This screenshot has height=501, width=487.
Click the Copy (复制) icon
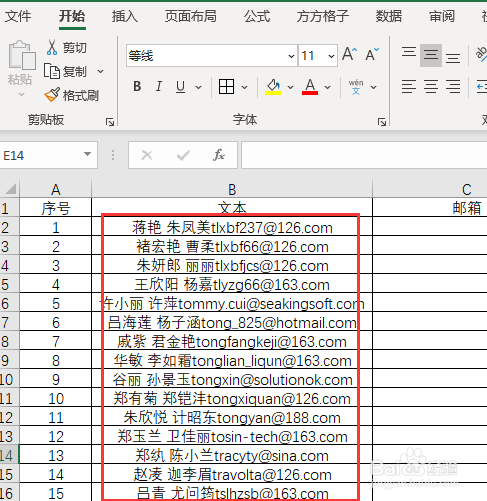tap(52, 71)
